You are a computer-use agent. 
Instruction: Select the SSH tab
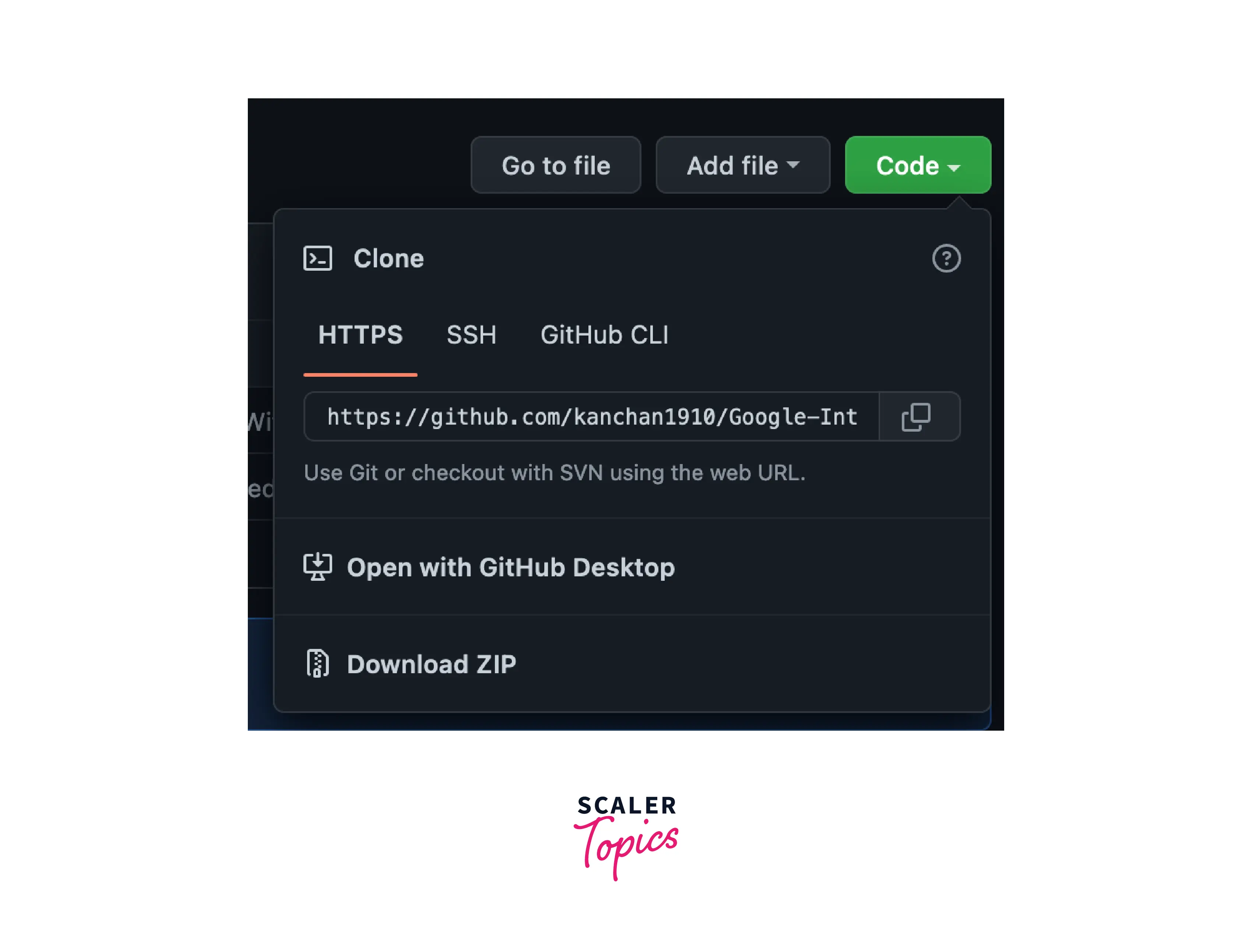pyautogui.click(x=471, y=334)
